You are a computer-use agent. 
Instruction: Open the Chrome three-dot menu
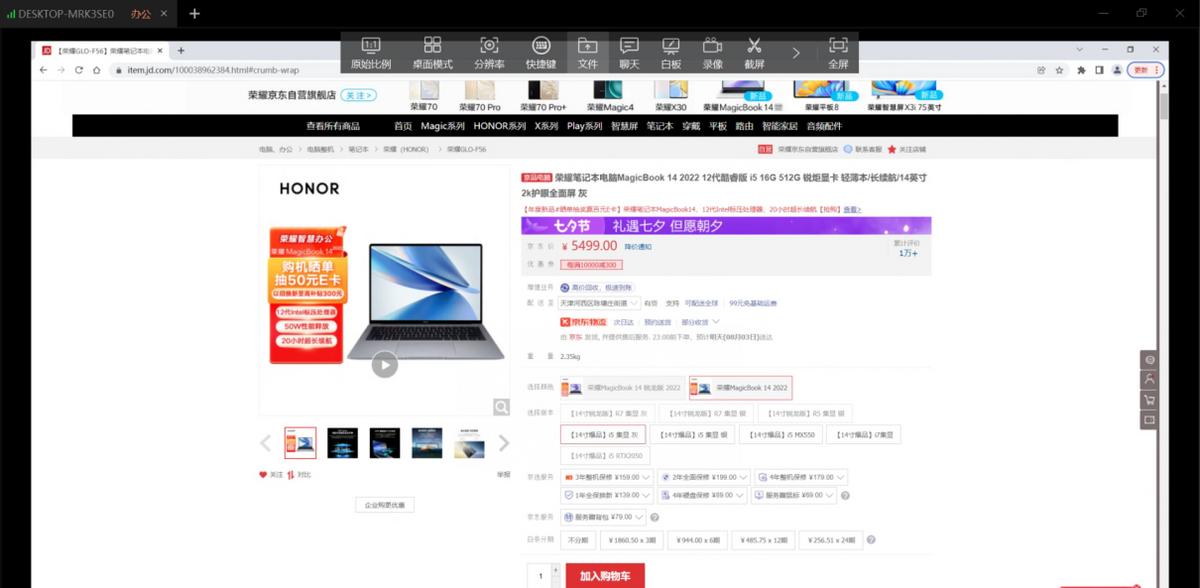(x=1159, y=70)
